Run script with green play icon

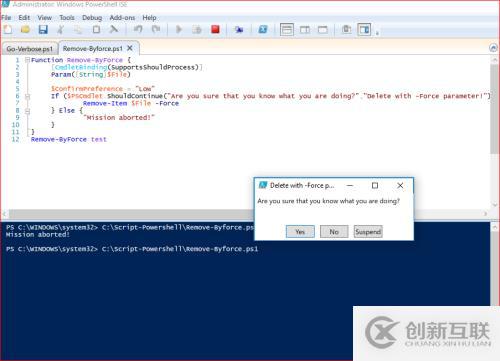[179, 30]
